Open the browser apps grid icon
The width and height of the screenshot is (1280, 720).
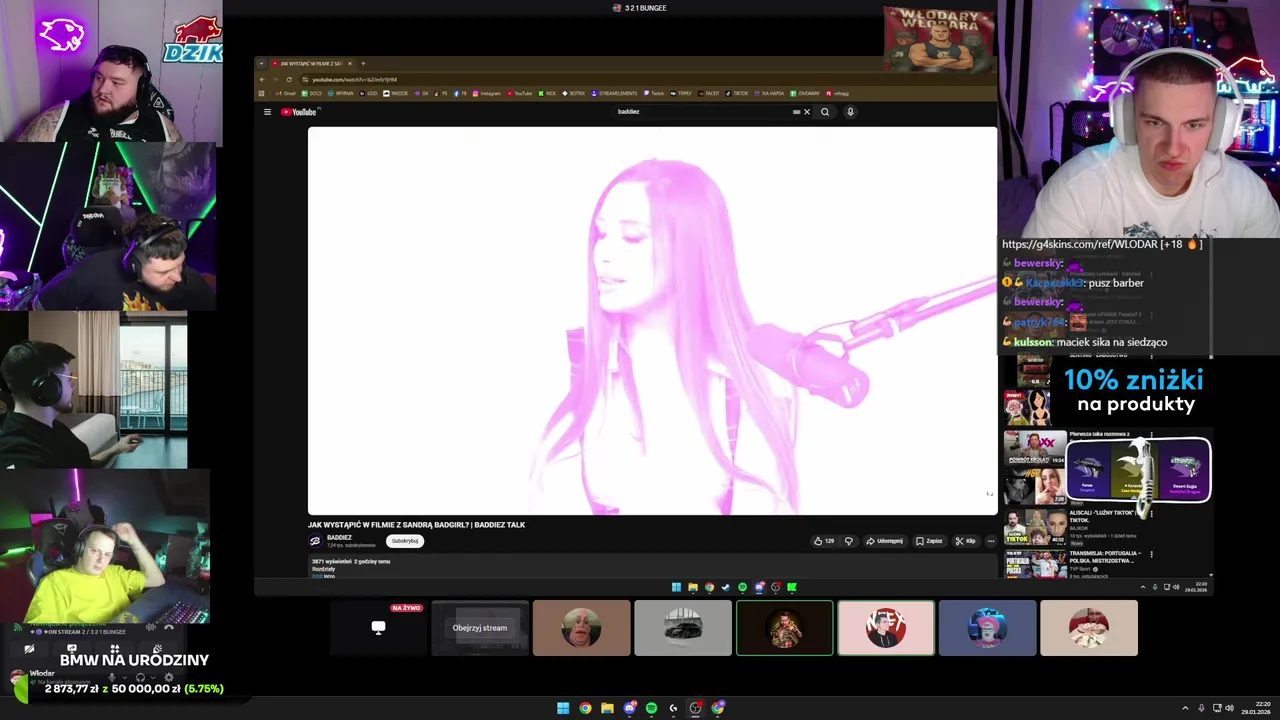pyautogui.click(x=261, y=93)
